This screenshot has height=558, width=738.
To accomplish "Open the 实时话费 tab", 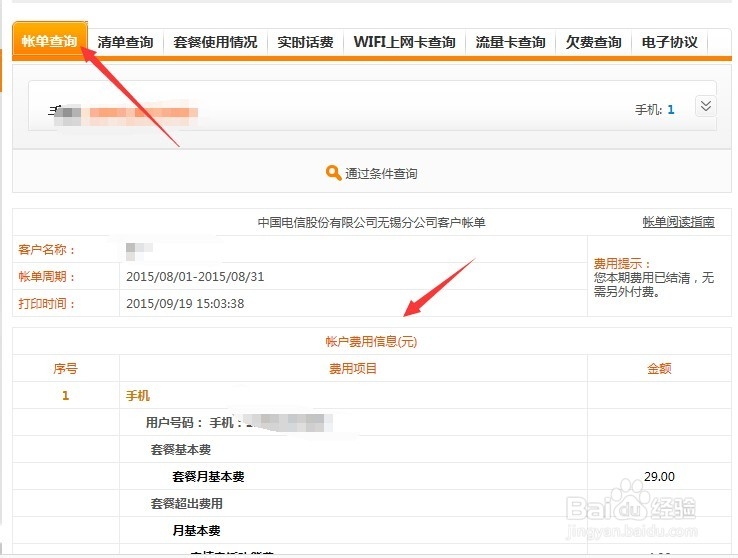I will tap(305, 42).
